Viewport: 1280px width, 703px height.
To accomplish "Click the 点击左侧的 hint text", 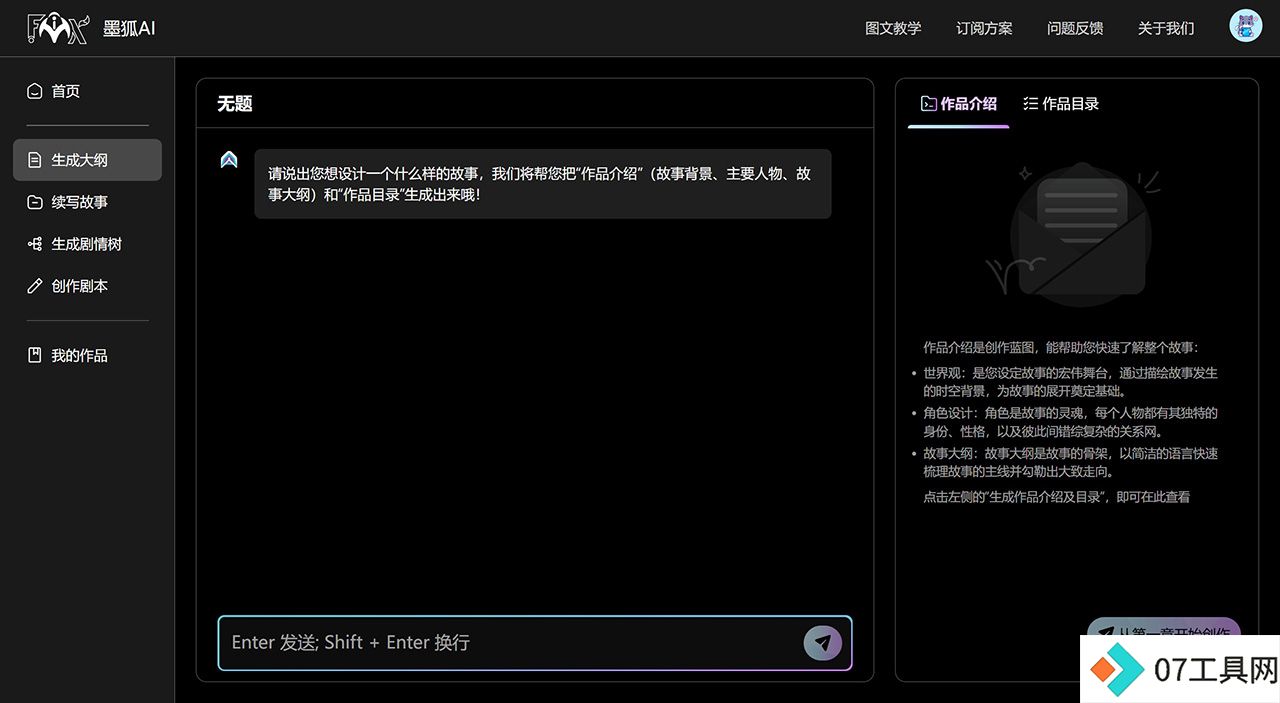I will tap(1056, 496).
